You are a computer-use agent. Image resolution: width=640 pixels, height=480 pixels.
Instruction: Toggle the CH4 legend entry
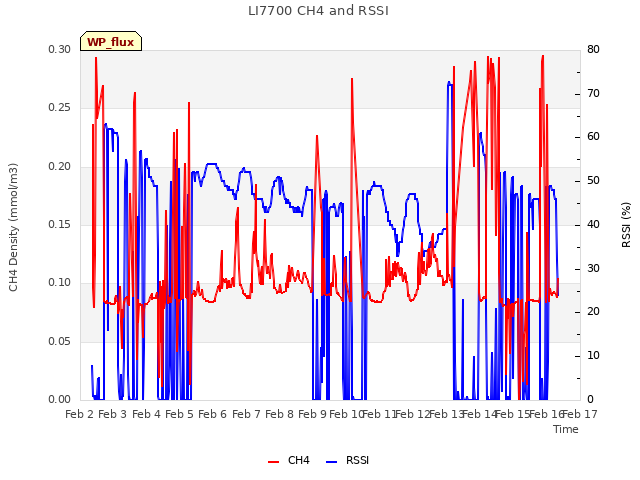tap(289, 460)
